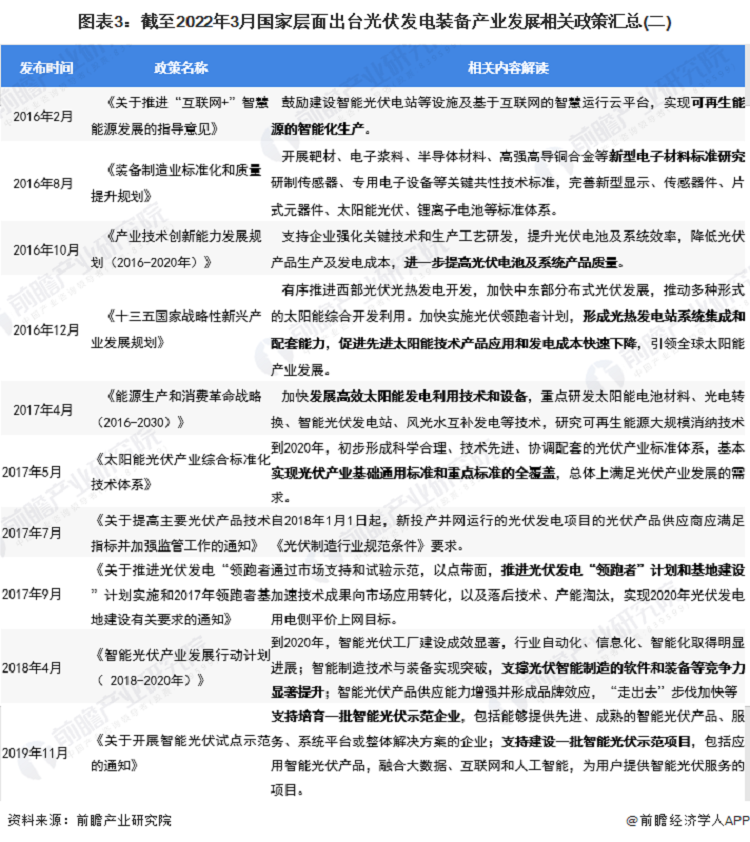Select the 2016年12月 date cell
This screenshot has width=750, height=842.
click(46, 330)
